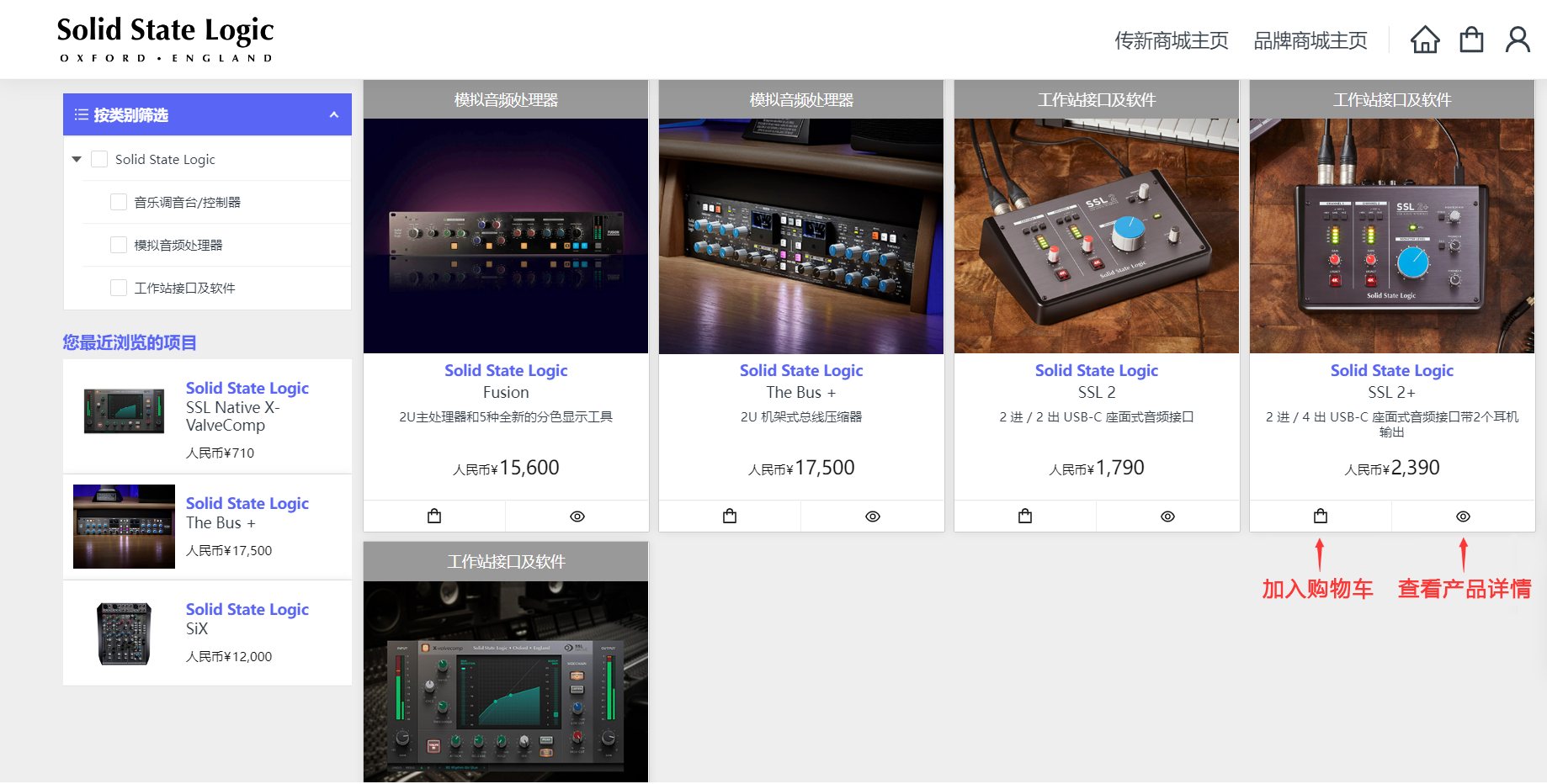Open the user account icon
The image size is (1547, 784).
(1518, 40)
